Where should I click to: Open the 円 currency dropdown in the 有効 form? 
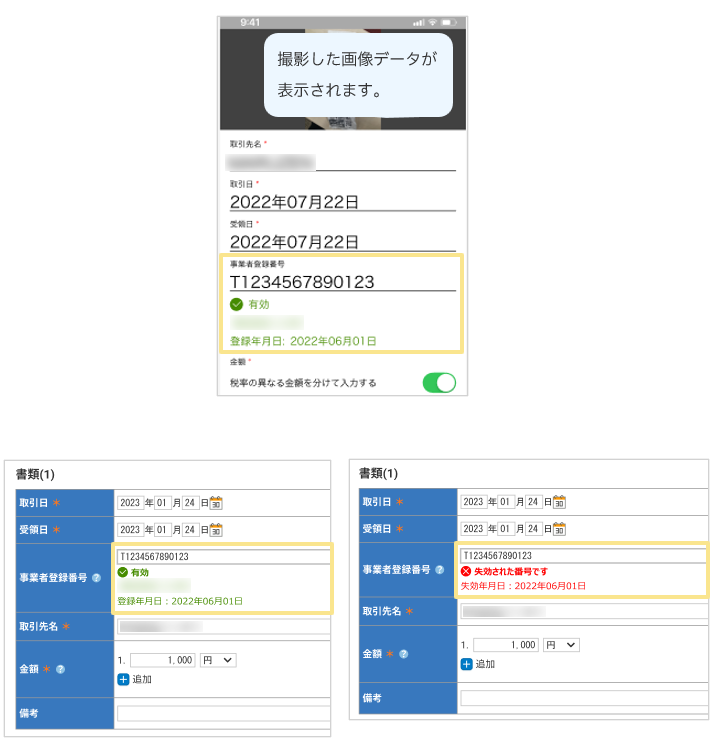(x=217, y=660)
